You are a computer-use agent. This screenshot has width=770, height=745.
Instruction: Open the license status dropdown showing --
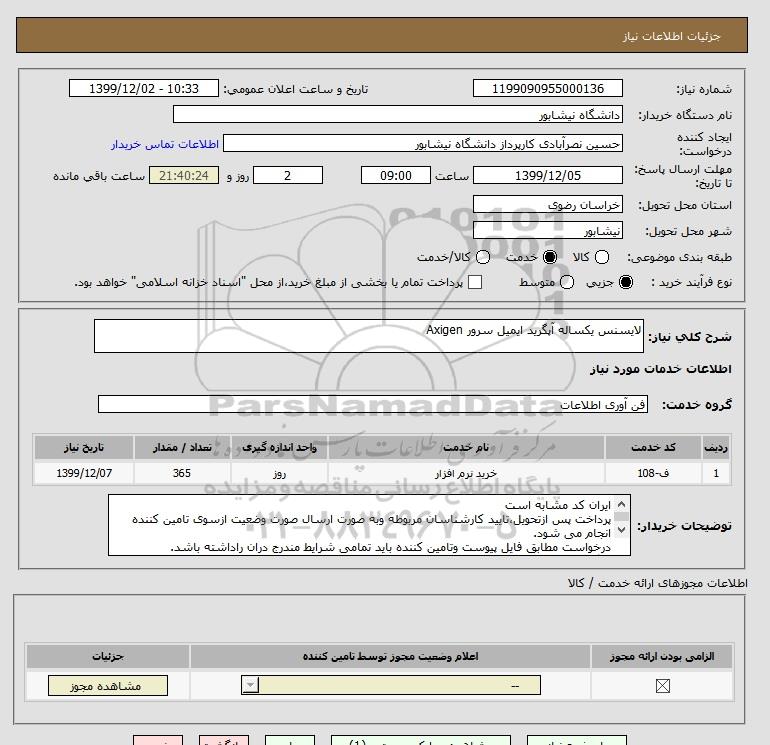coord(391,685)
